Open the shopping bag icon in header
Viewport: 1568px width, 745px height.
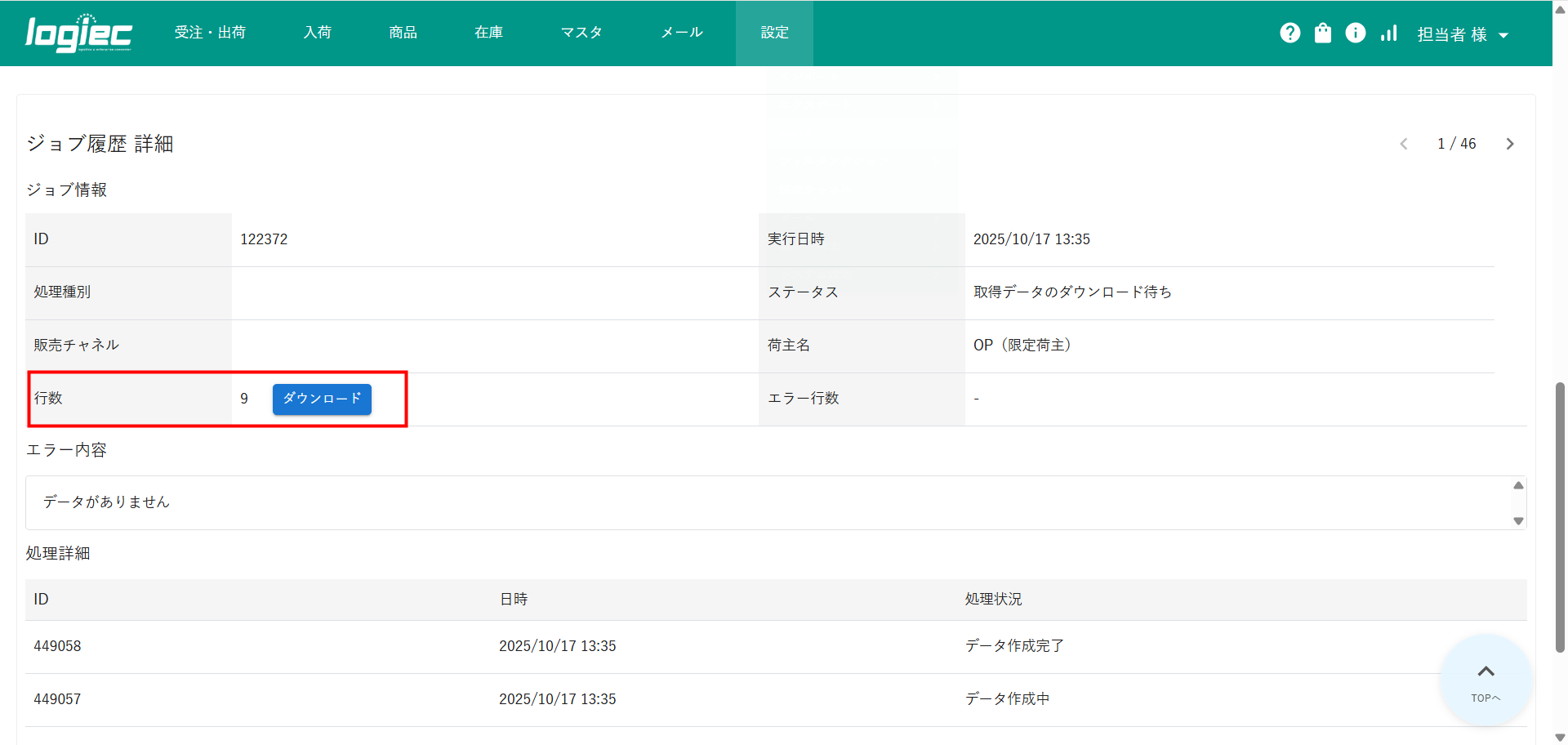(x=1322, y=33)
